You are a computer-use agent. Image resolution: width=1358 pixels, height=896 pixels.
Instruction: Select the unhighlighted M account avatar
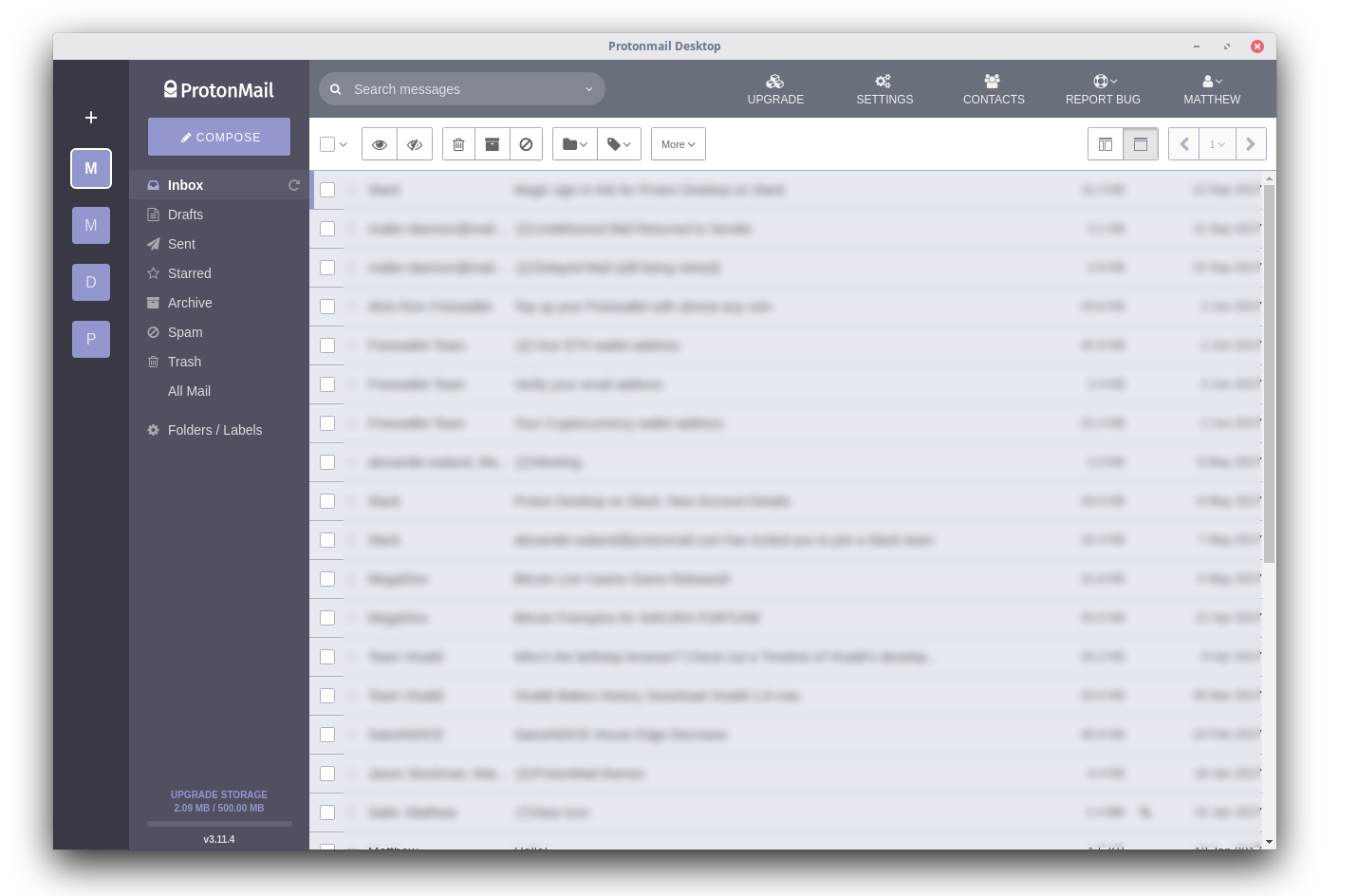pyautogui.click(x=91, y=226)
